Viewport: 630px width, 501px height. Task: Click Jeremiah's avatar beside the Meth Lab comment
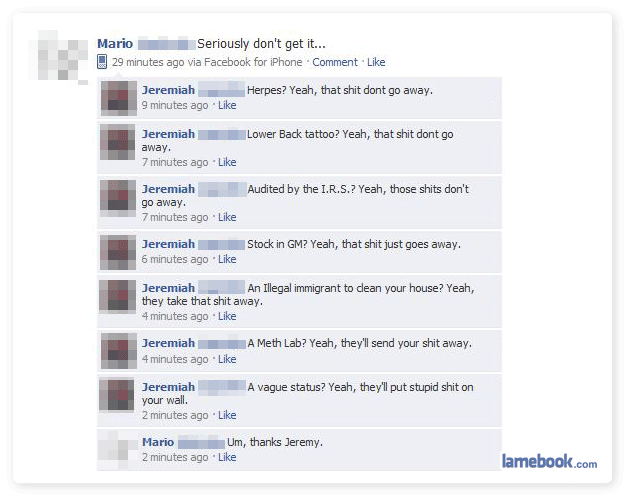coord(119,351)
